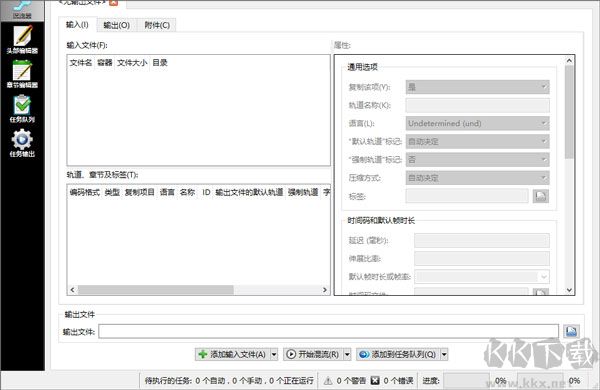600x390 pixels.
Task: Open the 语言(L) dropdown showing Undetermined (und)
Action: click(478, 123)
